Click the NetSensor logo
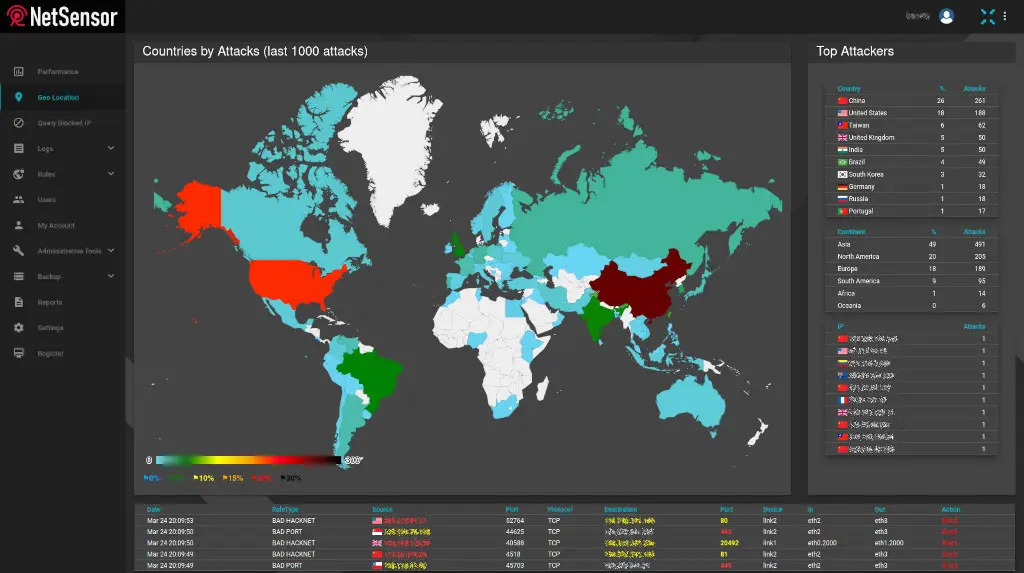 click(x=62, y=16)
